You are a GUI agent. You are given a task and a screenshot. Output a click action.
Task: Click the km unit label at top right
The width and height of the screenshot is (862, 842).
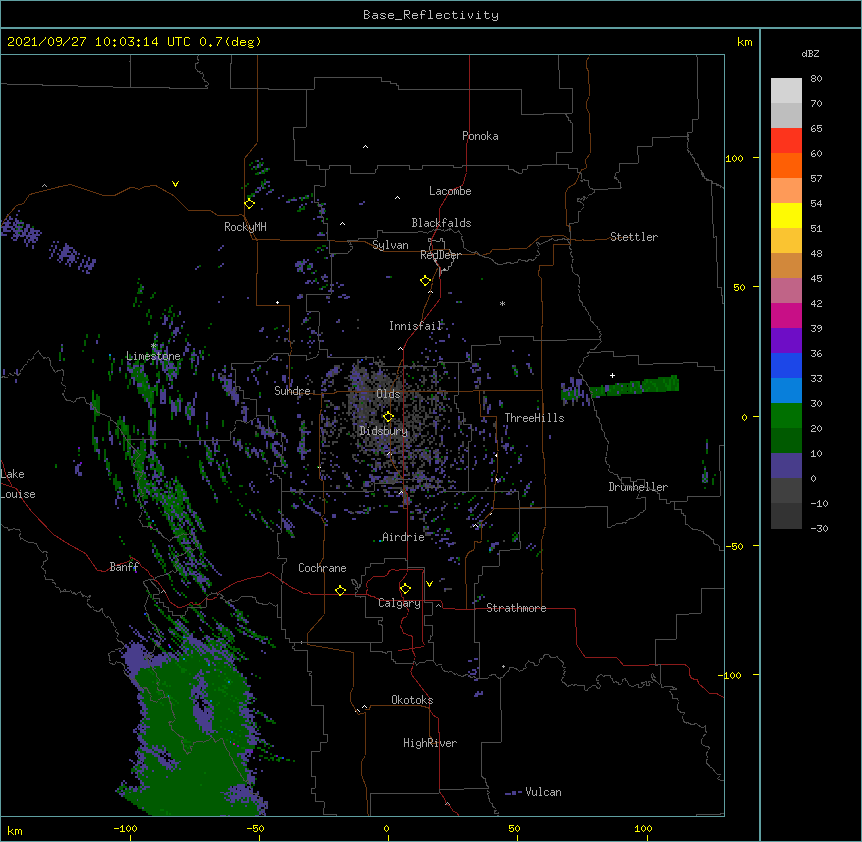click(x=744, y=42)
